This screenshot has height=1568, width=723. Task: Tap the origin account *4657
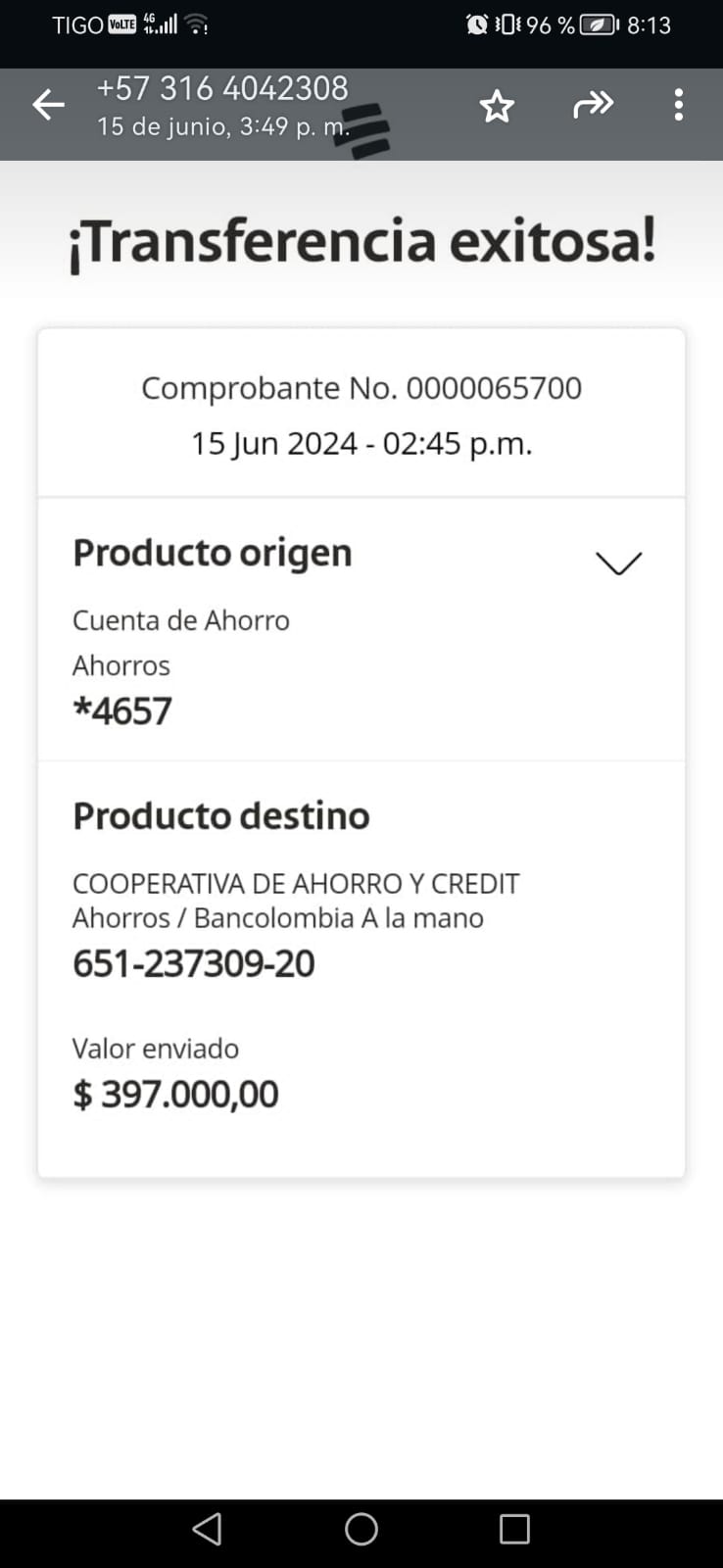coord(122,710)
